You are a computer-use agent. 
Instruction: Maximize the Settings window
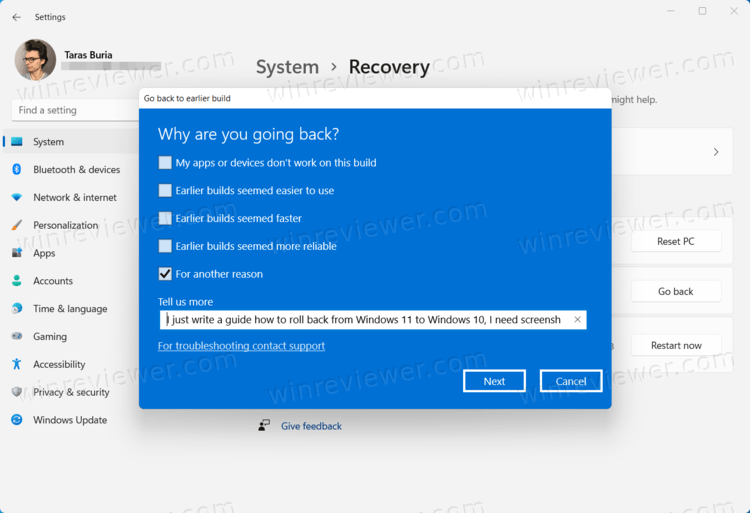(x=702, y=11)
